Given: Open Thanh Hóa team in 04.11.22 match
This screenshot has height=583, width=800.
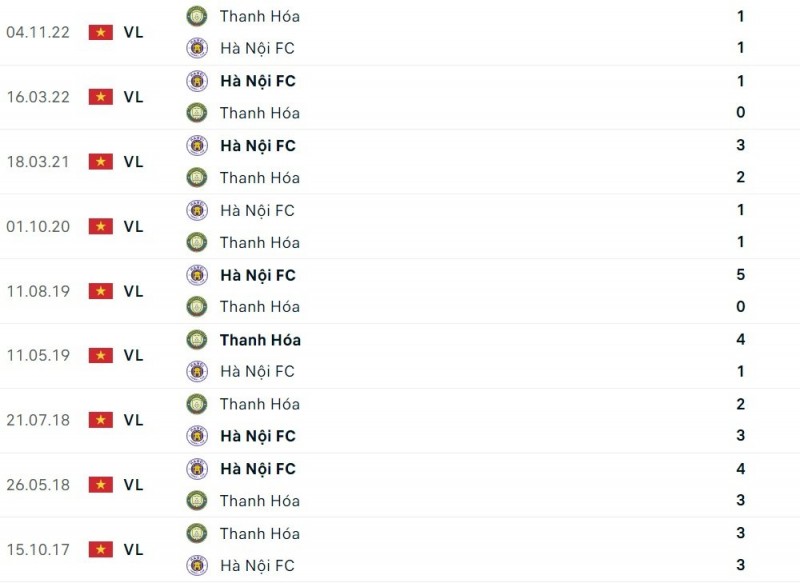Looking at the screenshot, I should click(259, 16).
